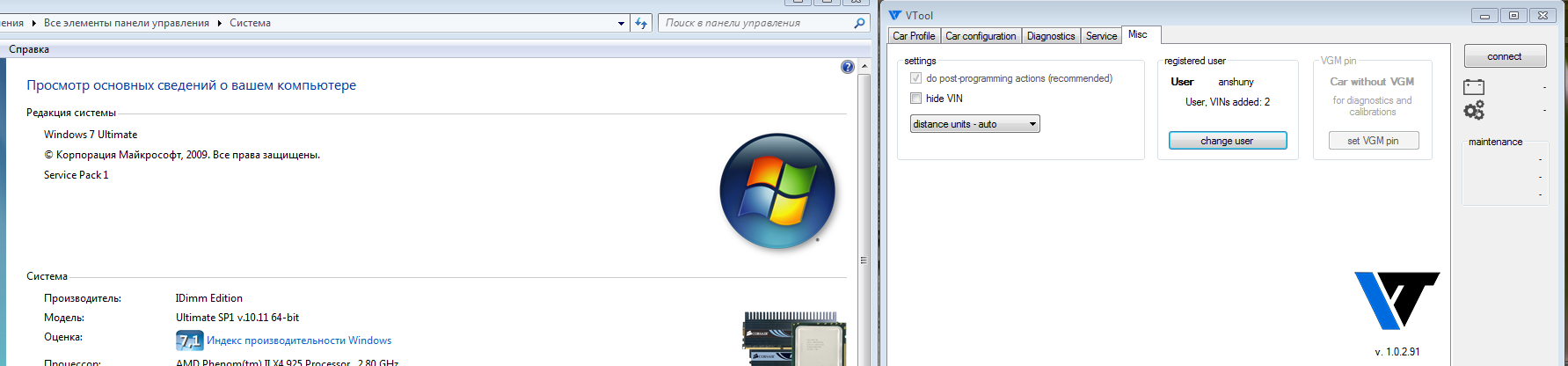The width and height of the screenshot is (1568, 366).
Task: Open Индекс производительности Windows link
Action: pyautogui.click(x=299, y=340)
